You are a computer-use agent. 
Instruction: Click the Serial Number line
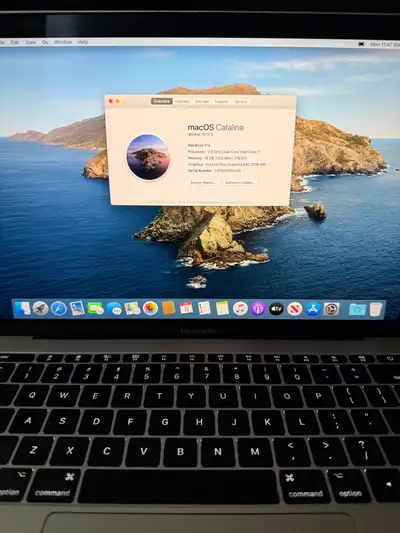(214, 171)
